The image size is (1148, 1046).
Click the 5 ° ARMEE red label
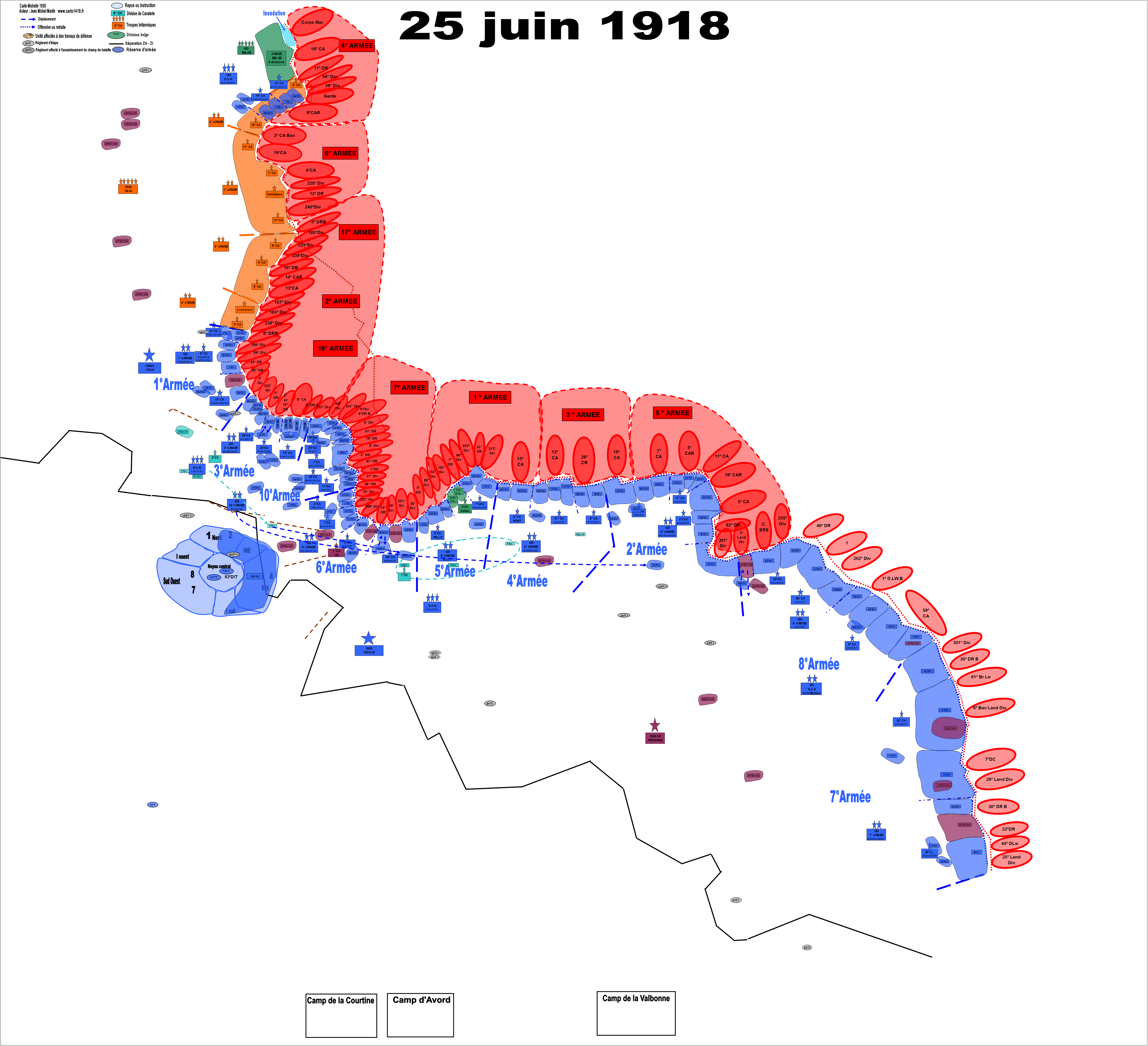coord(672,413)
